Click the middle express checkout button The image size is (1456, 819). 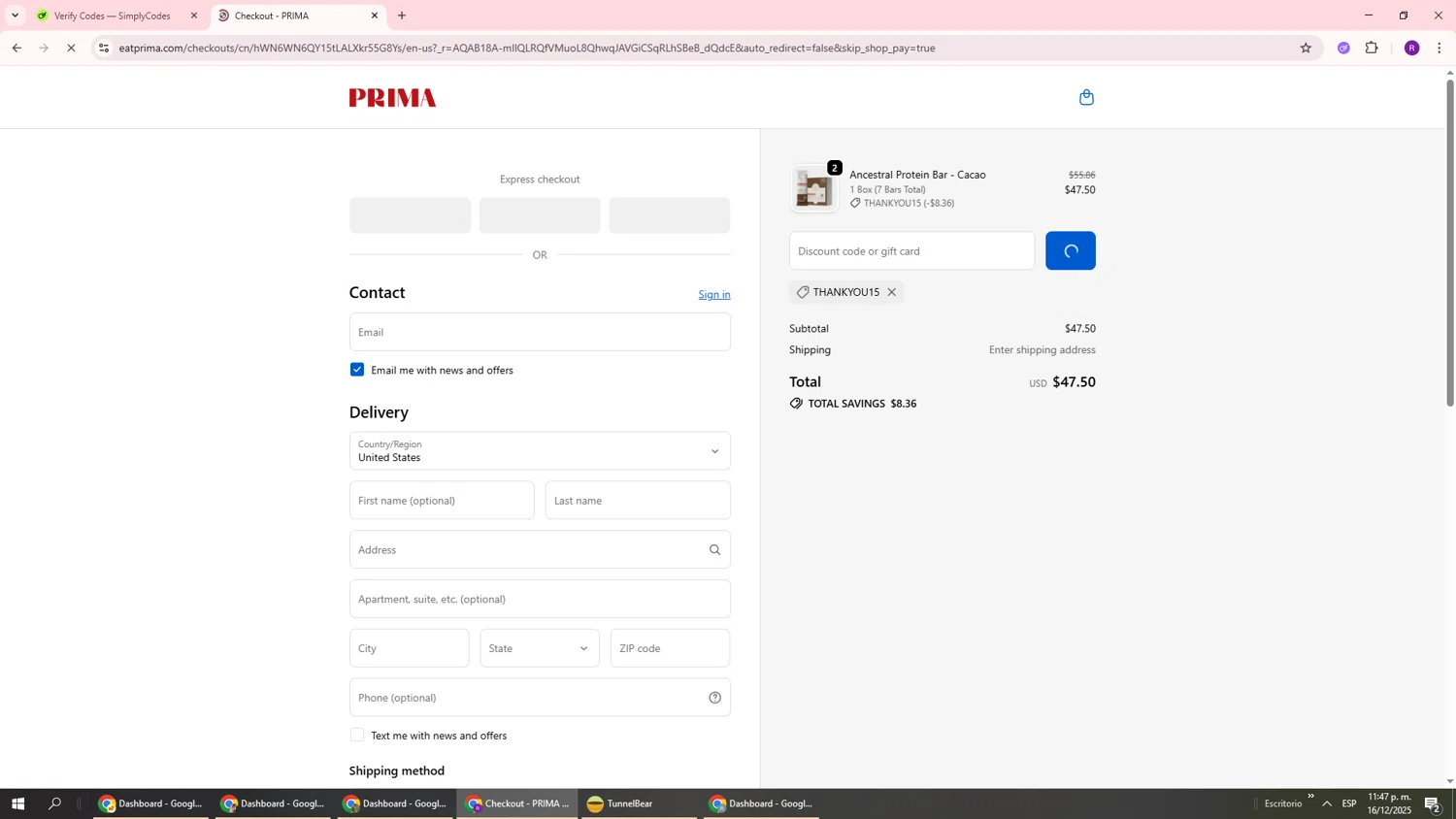540,215
